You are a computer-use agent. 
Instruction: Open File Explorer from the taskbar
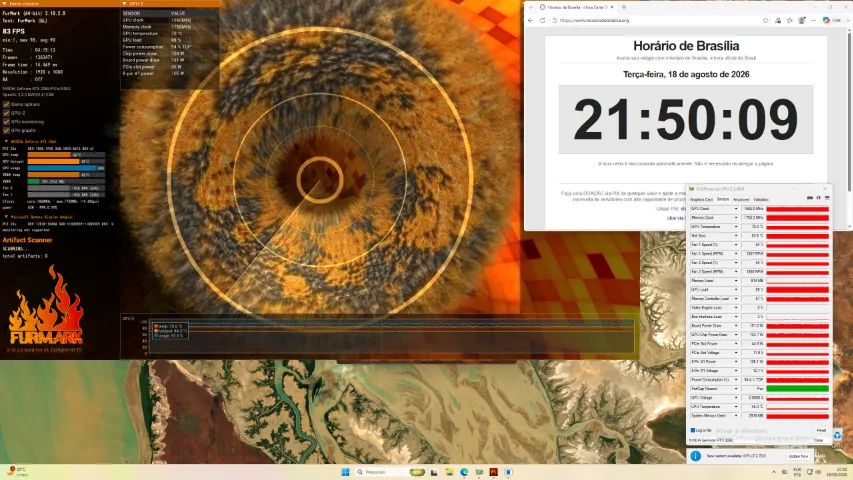449,472
